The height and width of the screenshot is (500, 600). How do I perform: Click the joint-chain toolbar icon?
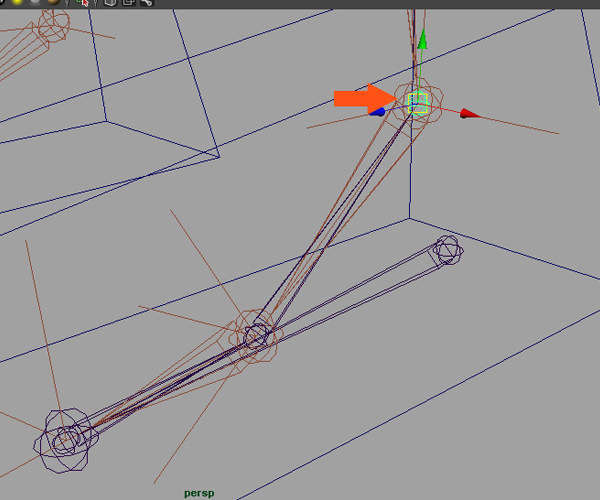click(x=147, y=3)
